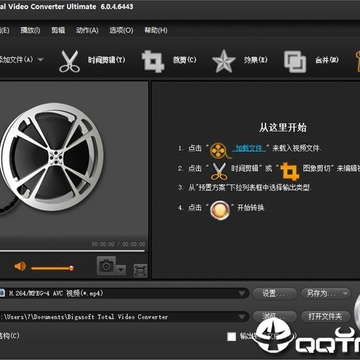
Task: Click the film reel icon in instructions
Action: pyautogui.click(x=220, y=151)
